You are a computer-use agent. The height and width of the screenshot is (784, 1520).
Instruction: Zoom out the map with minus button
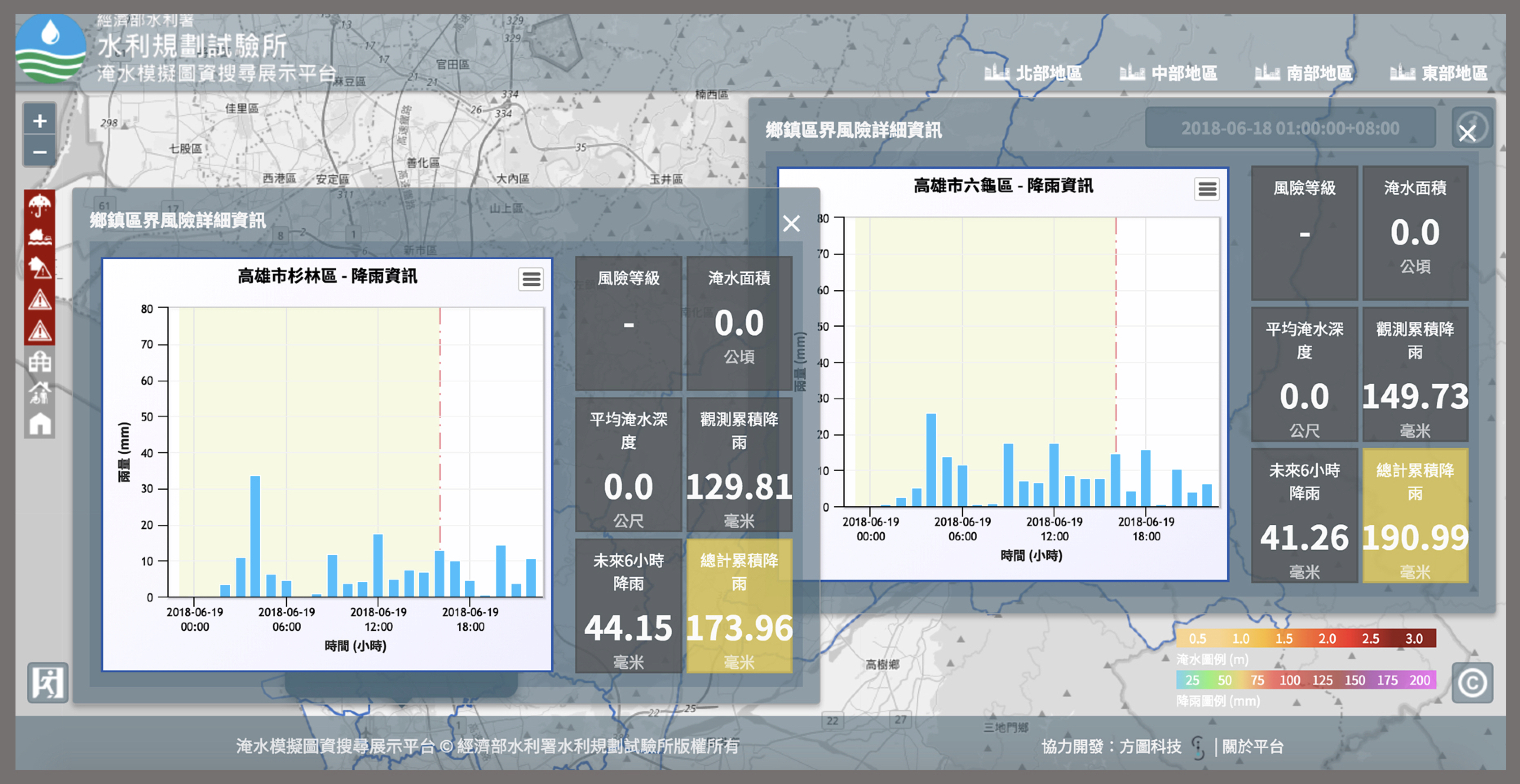(40, 152)
